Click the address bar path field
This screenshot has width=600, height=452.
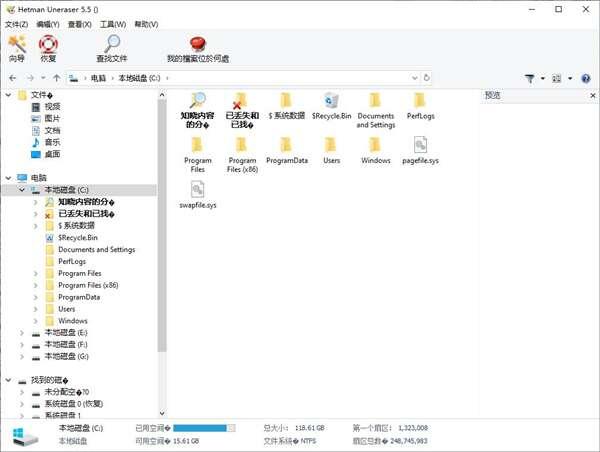[x=300, y=77]
